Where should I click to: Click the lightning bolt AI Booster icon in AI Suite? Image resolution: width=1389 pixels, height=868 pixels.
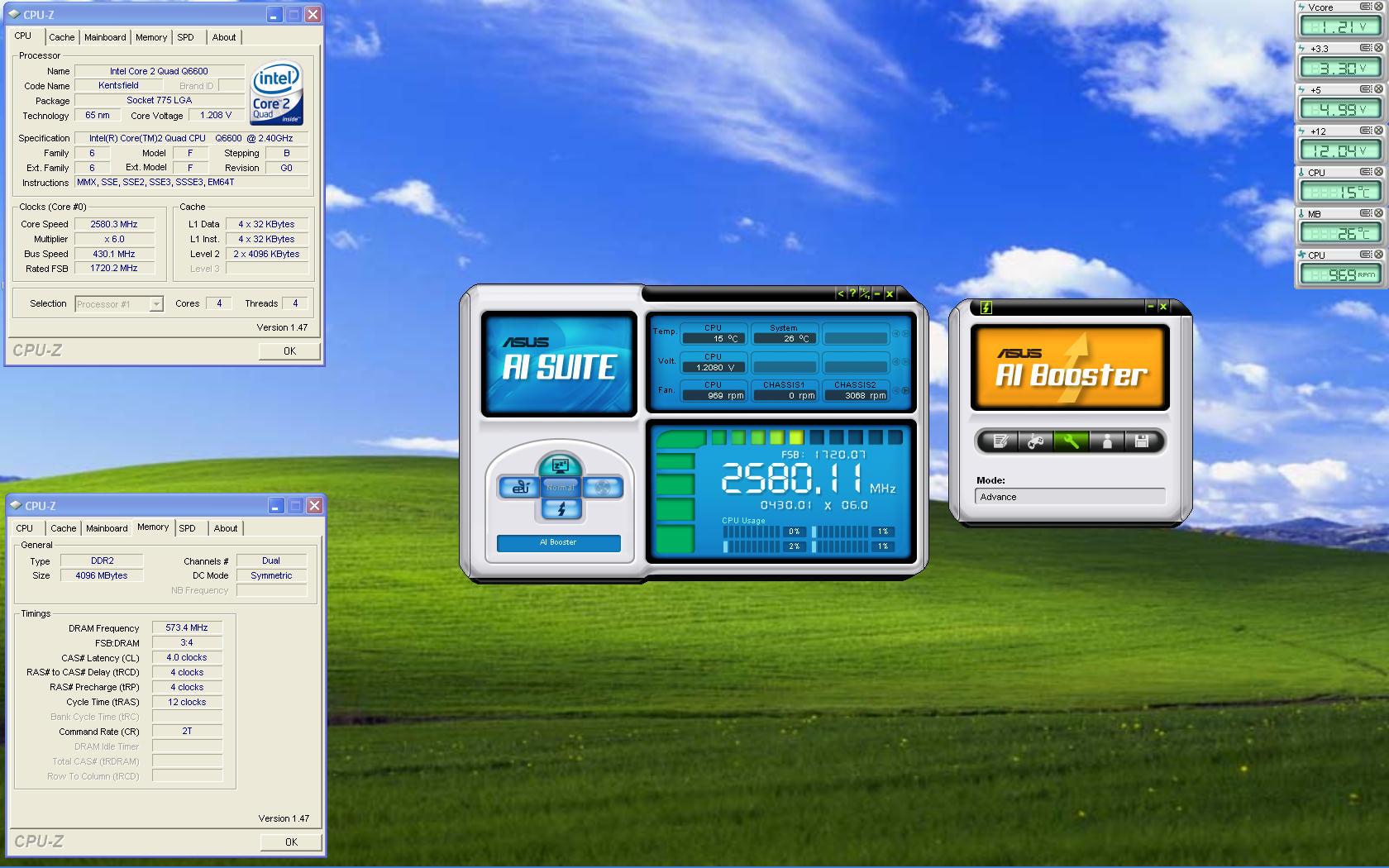[561, 509]
